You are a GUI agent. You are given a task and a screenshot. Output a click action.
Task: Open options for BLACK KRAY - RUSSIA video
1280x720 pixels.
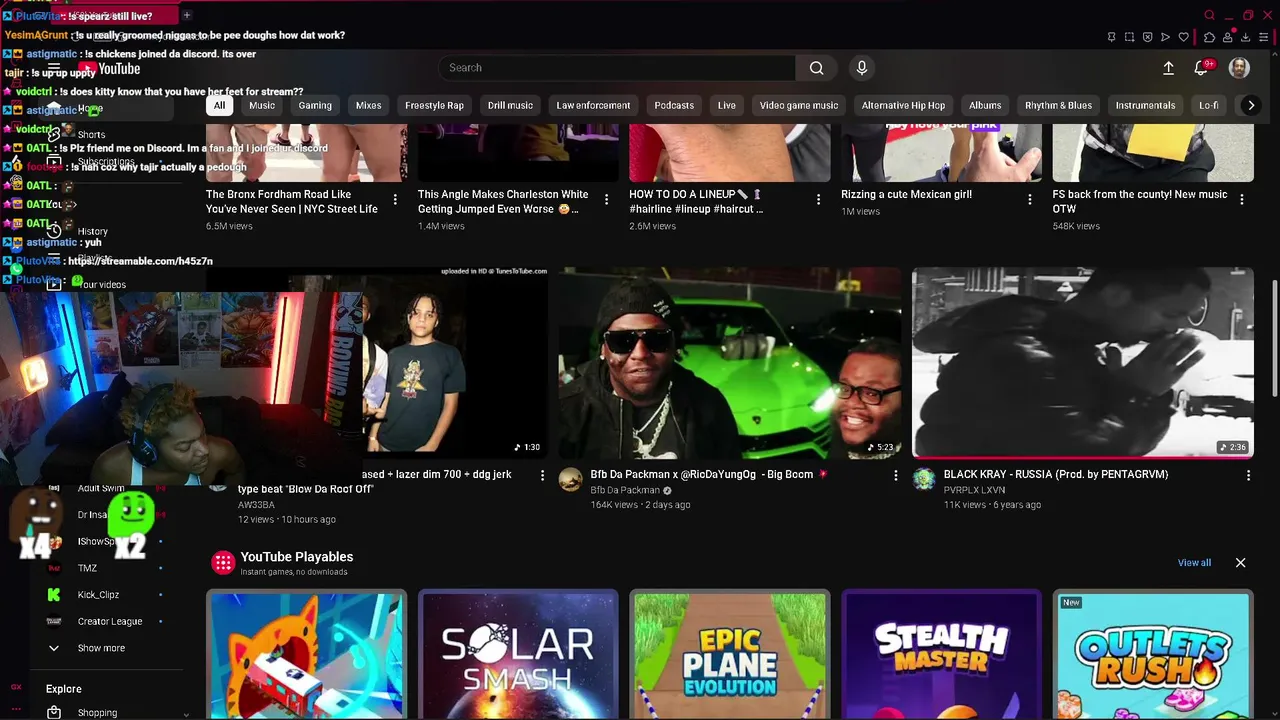coord(1248,475)
